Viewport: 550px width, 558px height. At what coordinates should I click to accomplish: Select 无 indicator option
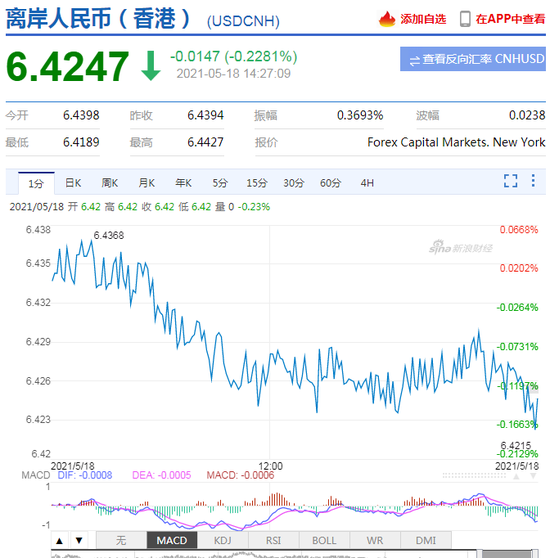coord(121,541)
